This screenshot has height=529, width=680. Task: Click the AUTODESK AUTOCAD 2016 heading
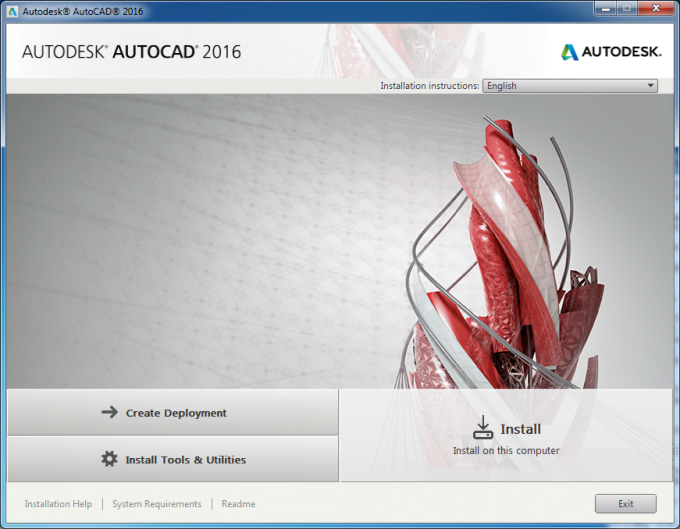tap(131, 52)
